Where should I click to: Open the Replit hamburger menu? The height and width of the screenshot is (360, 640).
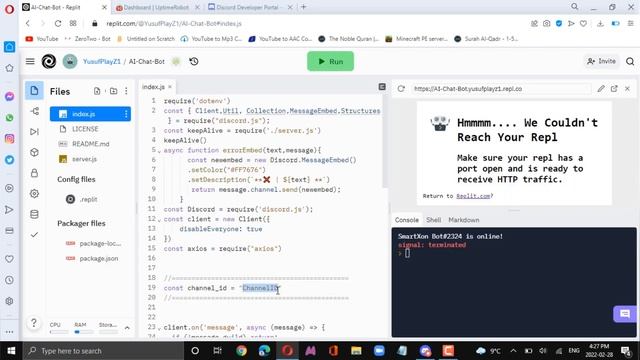click(x=30, y=61)
